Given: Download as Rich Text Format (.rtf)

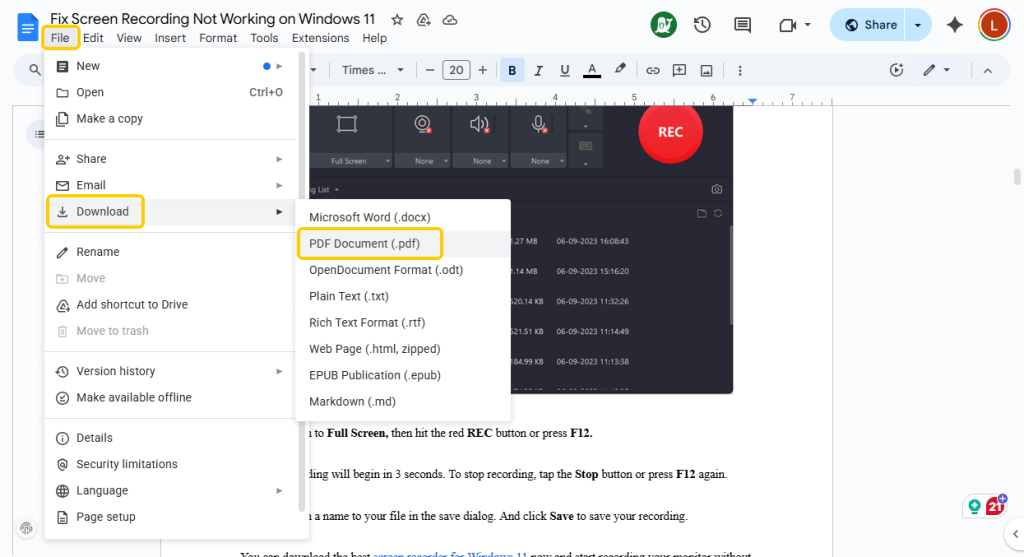Looking at the screenshot, I should (x=403, y=323).
